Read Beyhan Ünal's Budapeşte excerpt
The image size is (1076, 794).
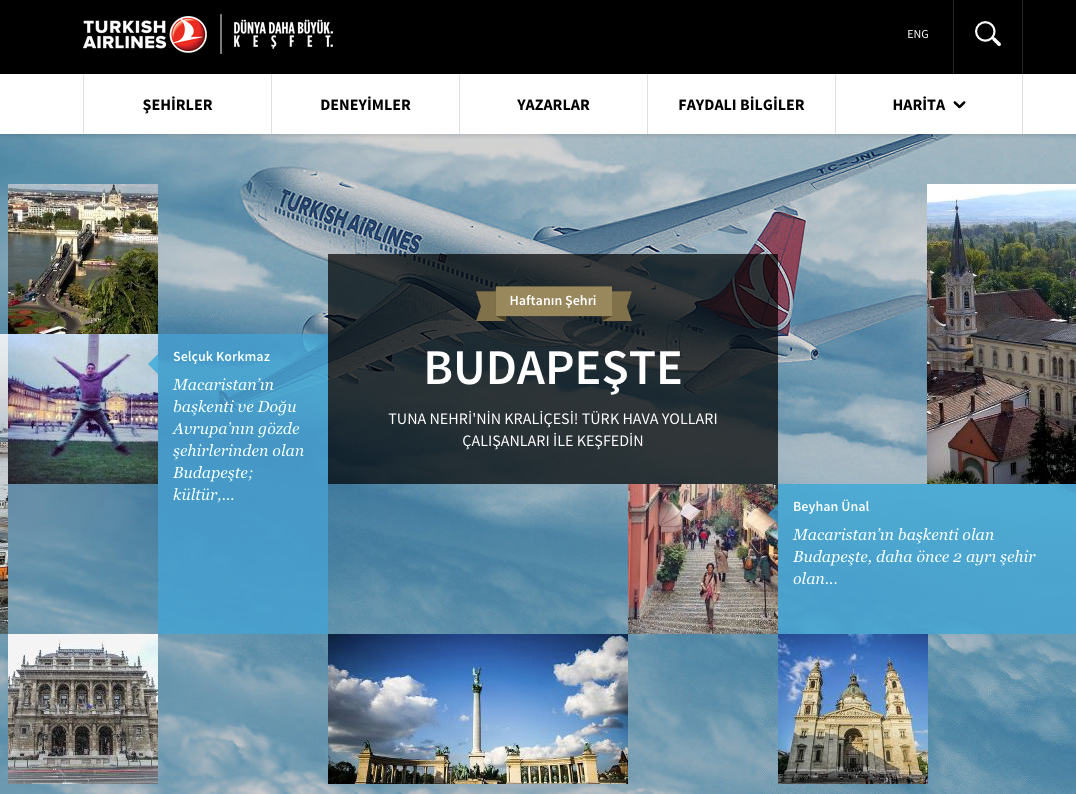tap(914, 557)
